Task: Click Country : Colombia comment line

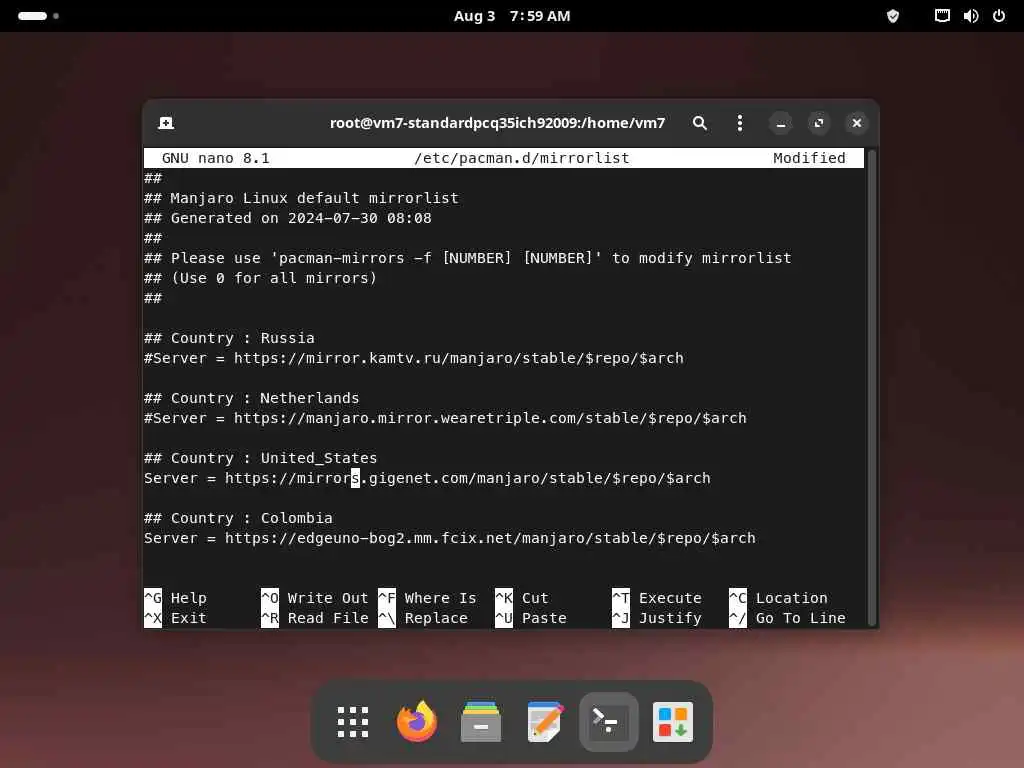Action: coord(238,519)
